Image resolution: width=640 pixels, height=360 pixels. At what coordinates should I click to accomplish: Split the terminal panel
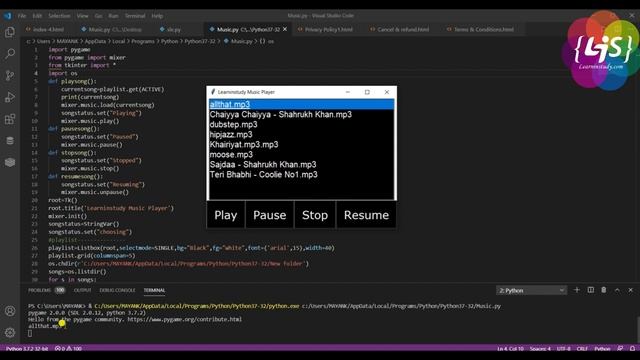click(x=591, y=290)
